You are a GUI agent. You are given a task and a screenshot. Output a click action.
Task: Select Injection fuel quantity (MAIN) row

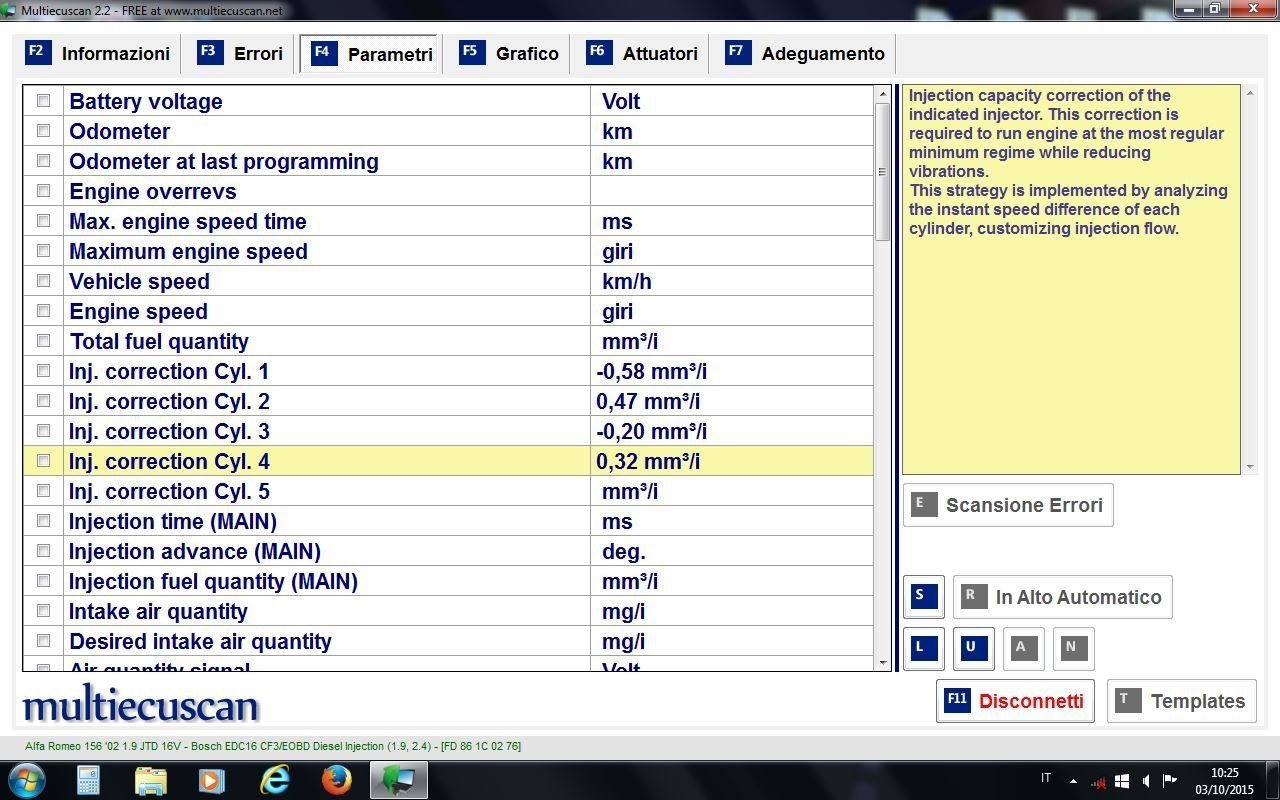tap(448, 581)
